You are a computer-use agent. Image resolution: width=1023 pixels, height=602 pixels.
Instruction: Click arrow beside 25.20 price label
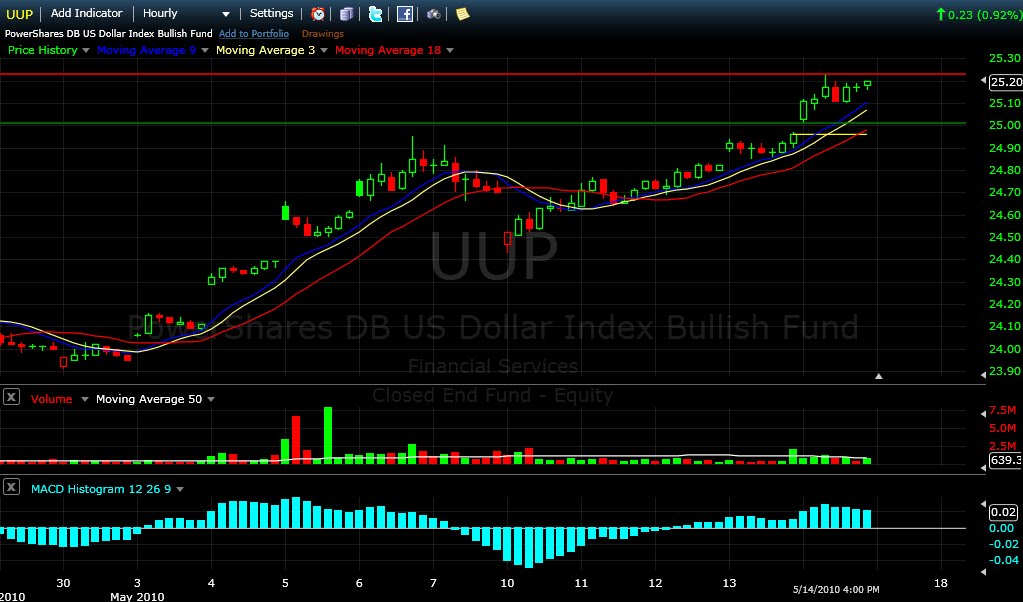coord(983,80)
